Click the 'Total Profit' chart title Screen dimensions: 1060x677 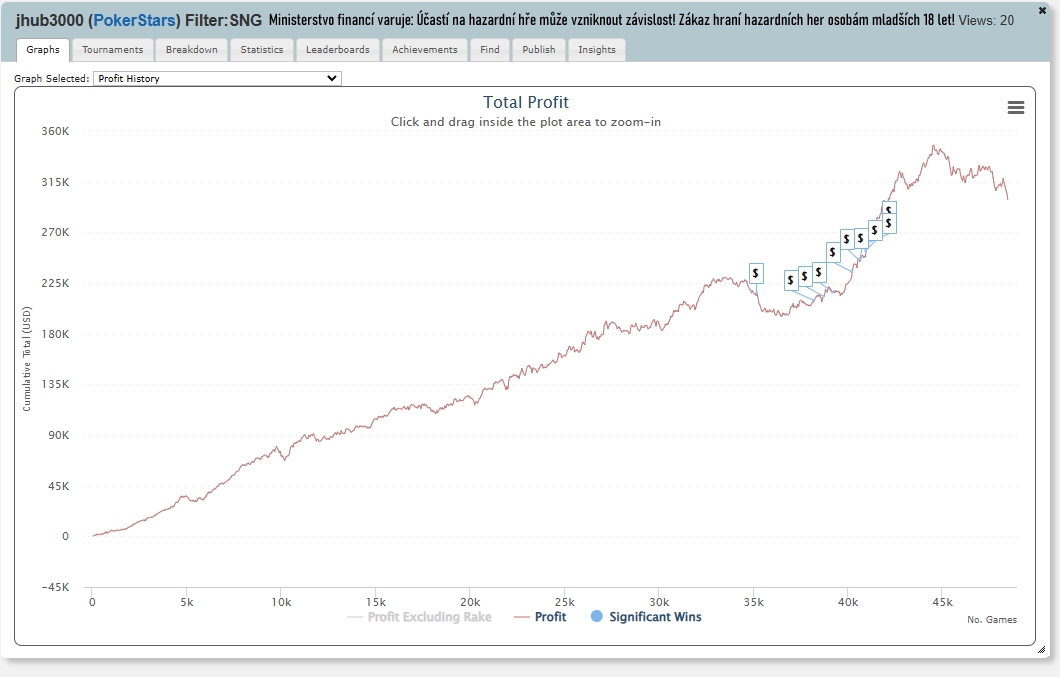(x=525, y=102)
